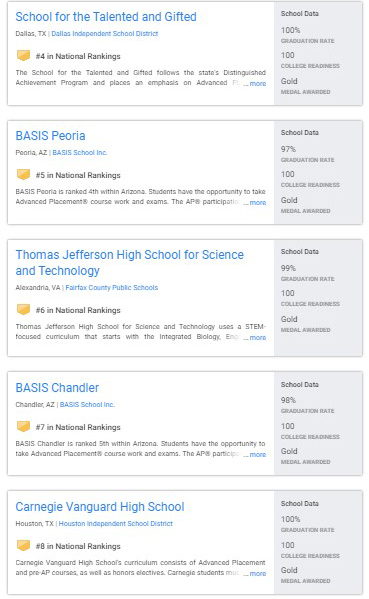
Task: Visit Fairfax County Public Schools link
Action: [x=112, y=288]
